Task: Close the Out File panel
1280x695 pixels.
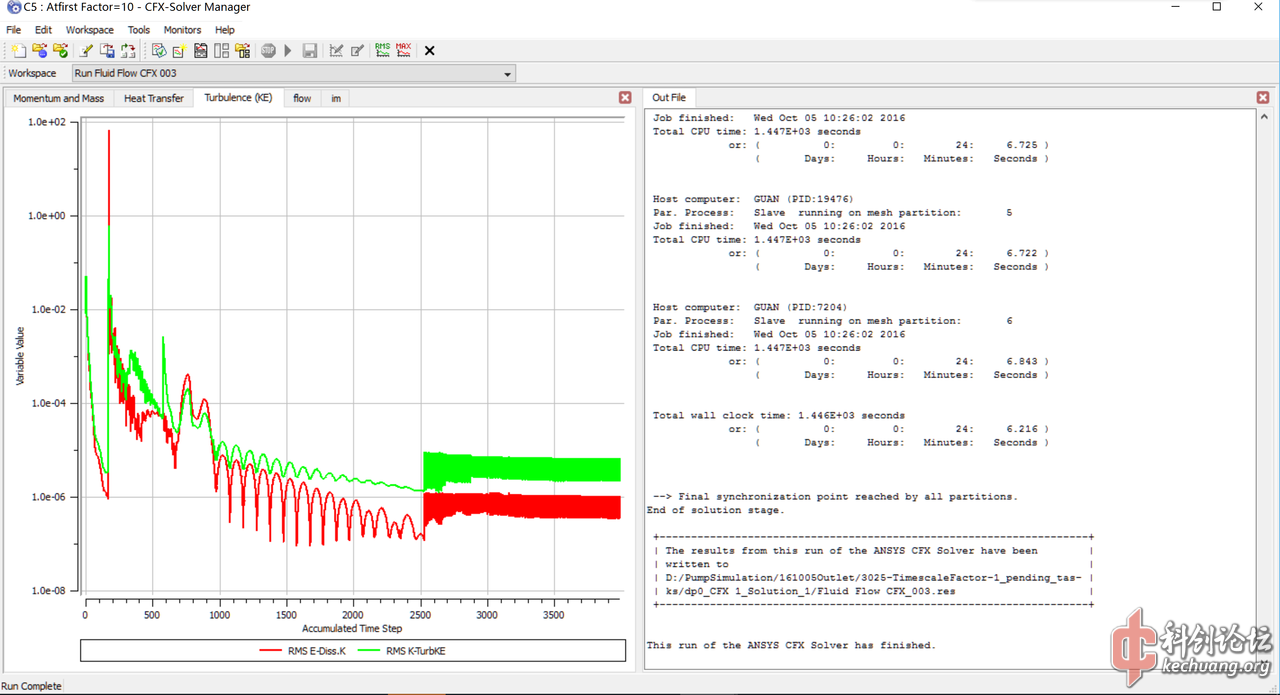Action: [1262, 98]
